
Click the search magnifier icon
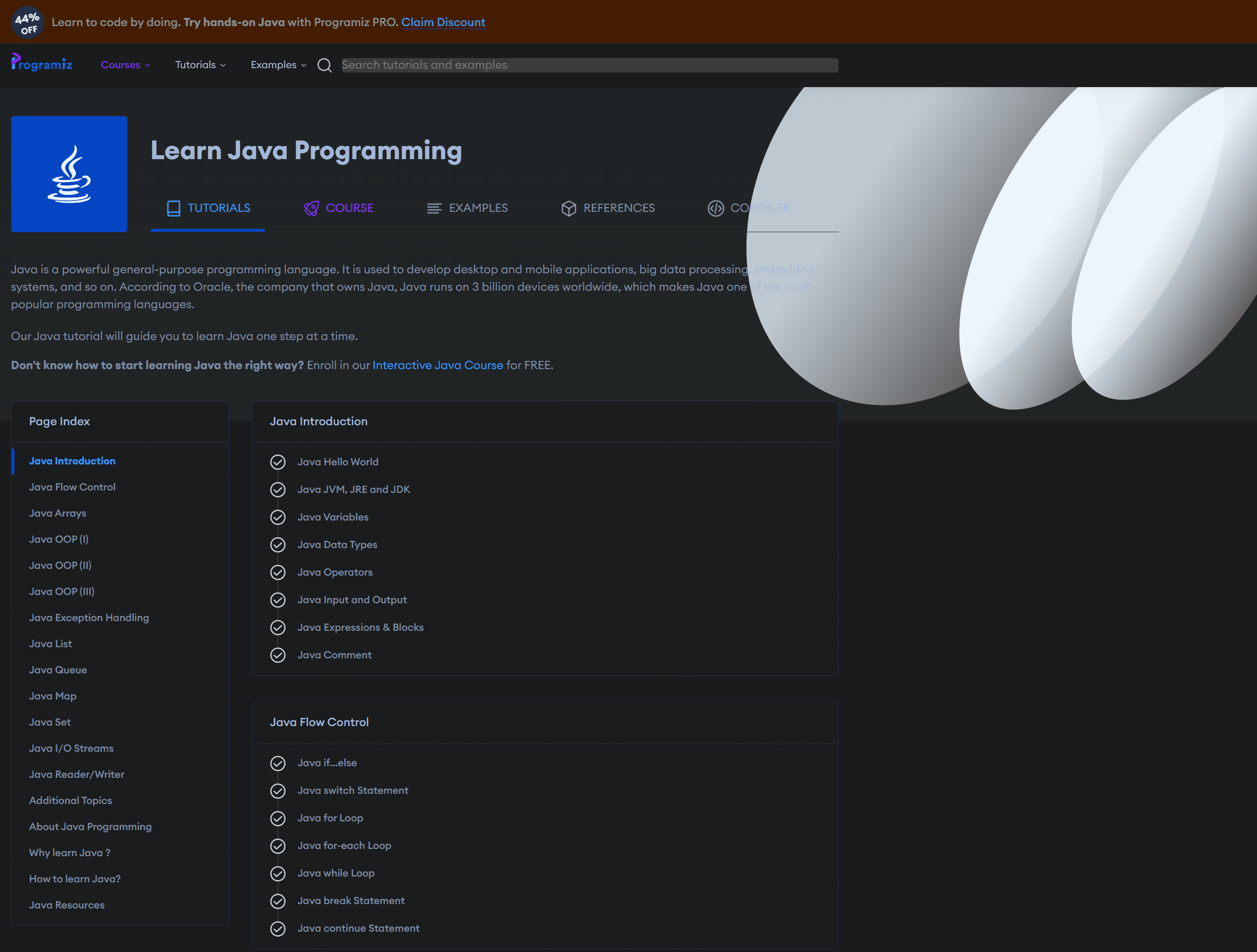[325, 65]
